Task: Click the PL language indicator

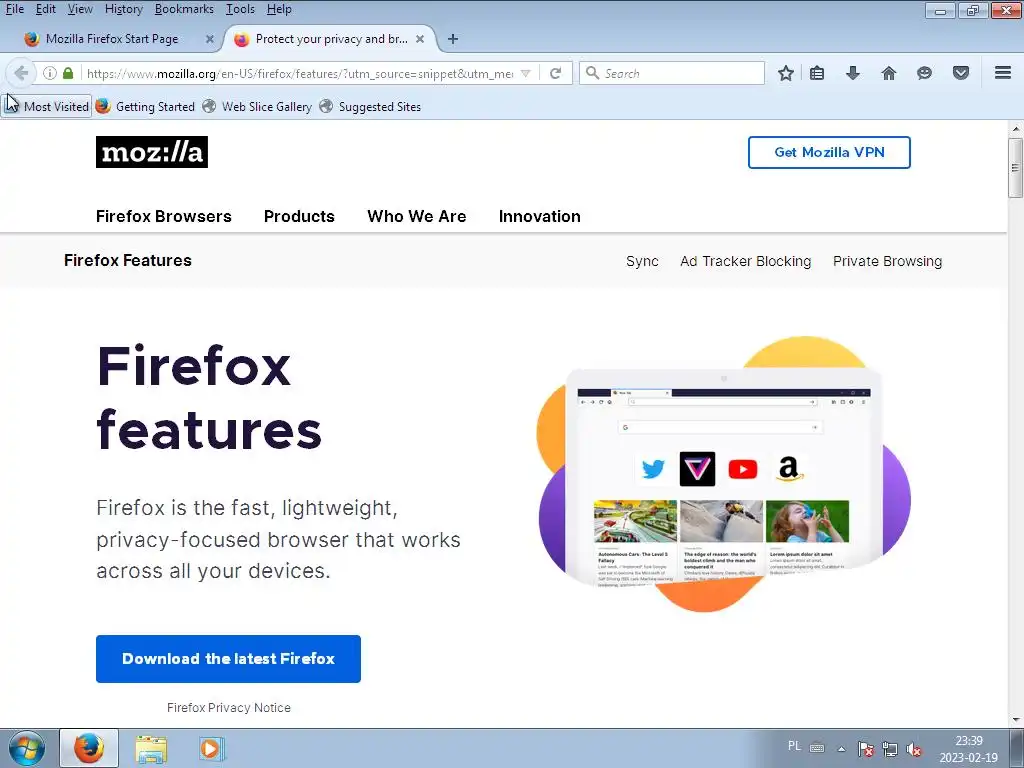Action: [794, 746]
